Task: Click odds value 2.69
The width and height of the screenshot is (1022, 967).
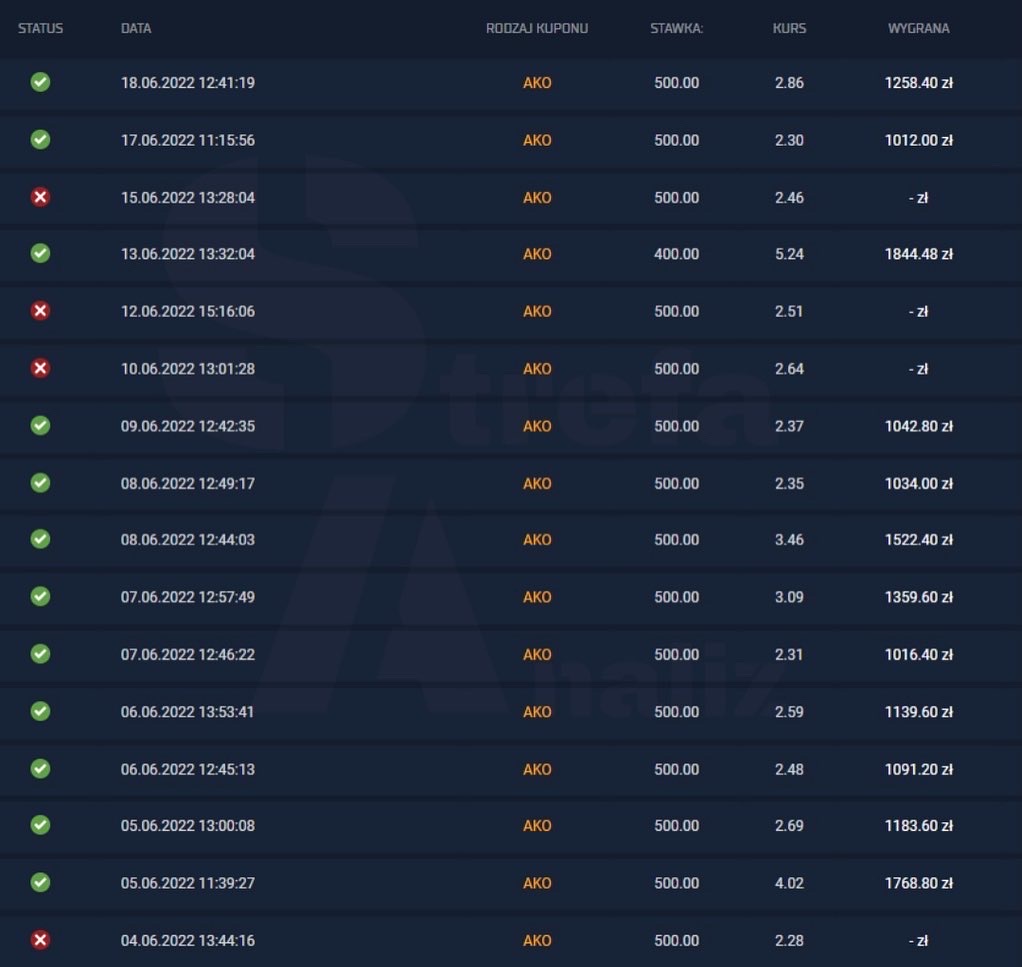Action: (789, 826)
